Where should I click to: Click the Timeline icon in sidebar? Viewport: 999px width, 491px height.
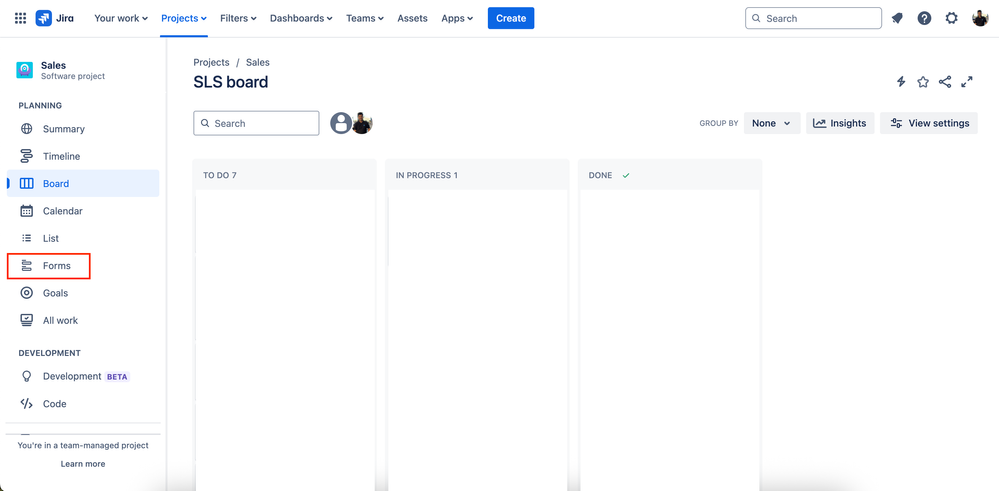tap(27, 156)
